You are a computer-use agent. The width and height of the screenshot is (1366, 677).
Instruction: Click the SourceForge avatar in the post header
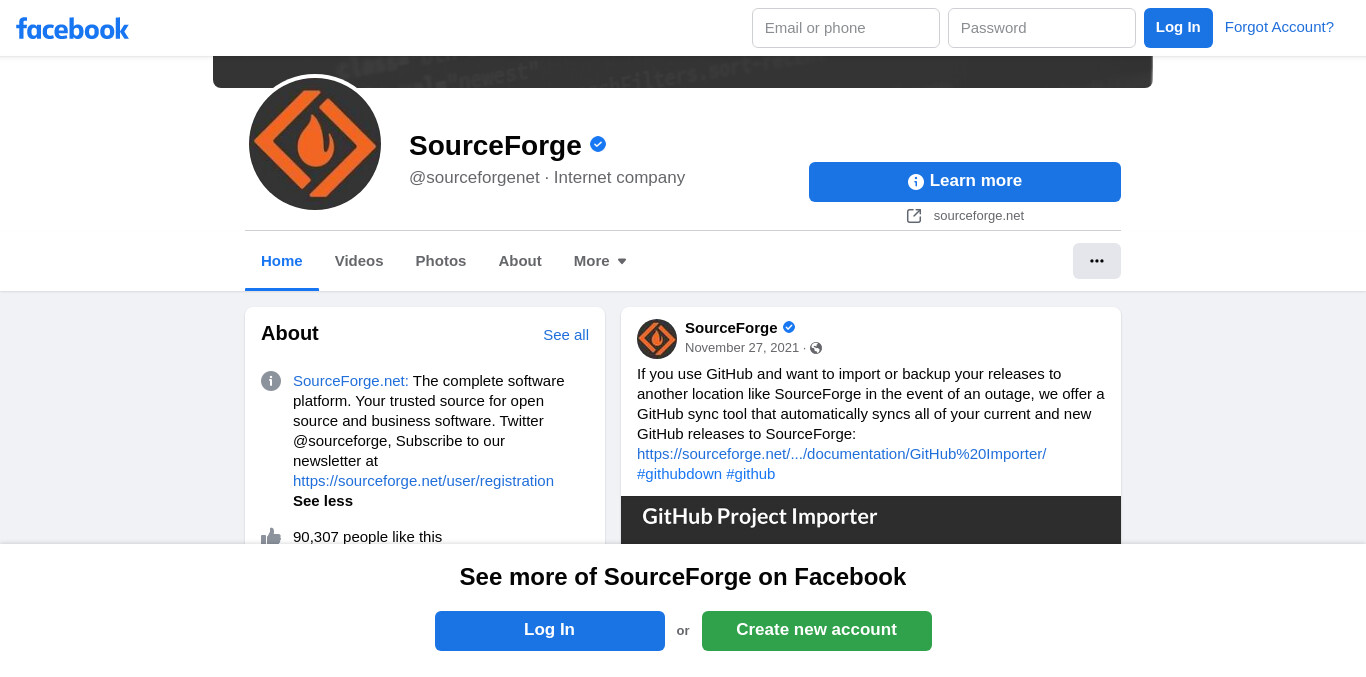point(657,339)
